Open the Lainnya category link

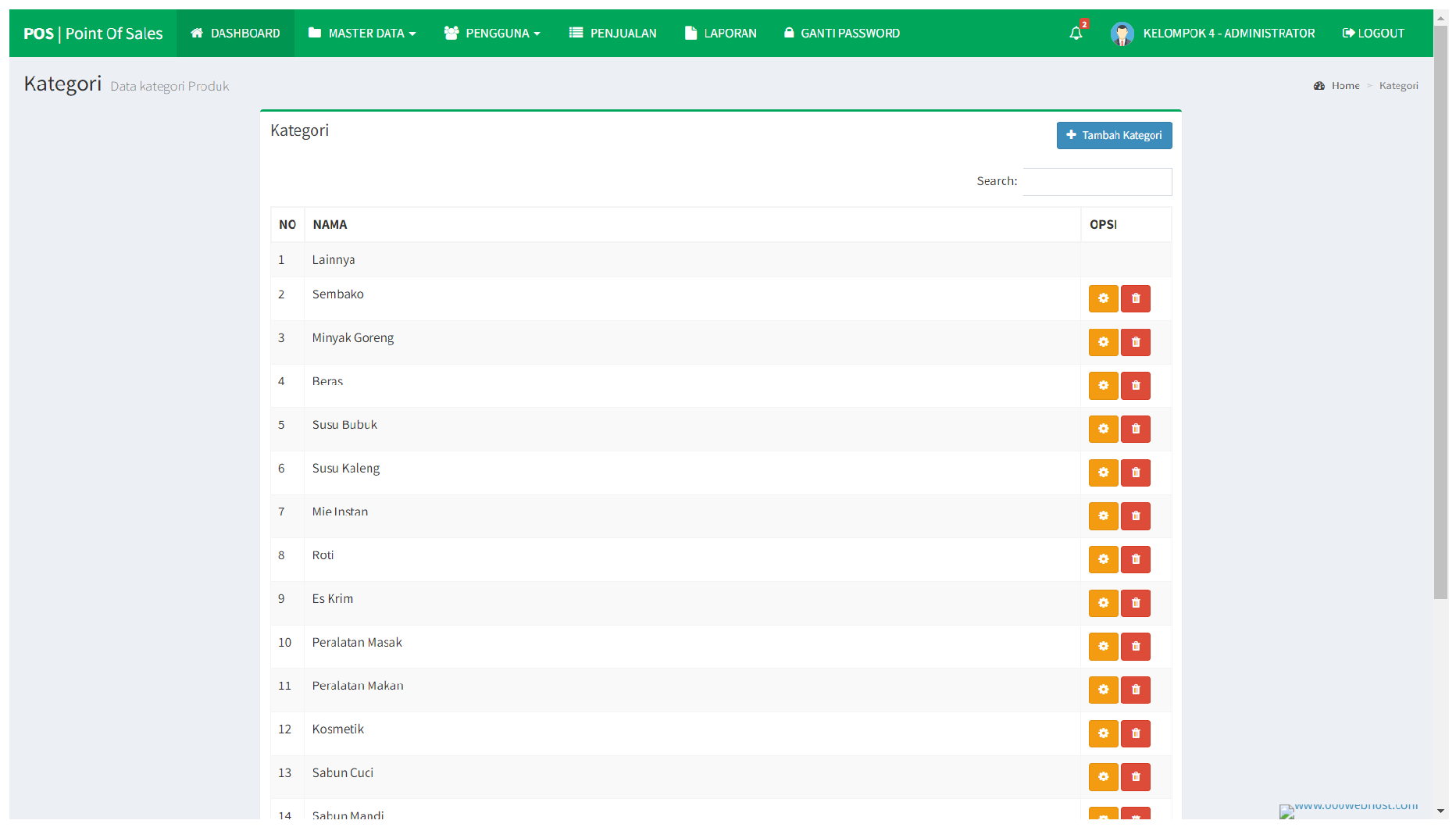point(333,259)
